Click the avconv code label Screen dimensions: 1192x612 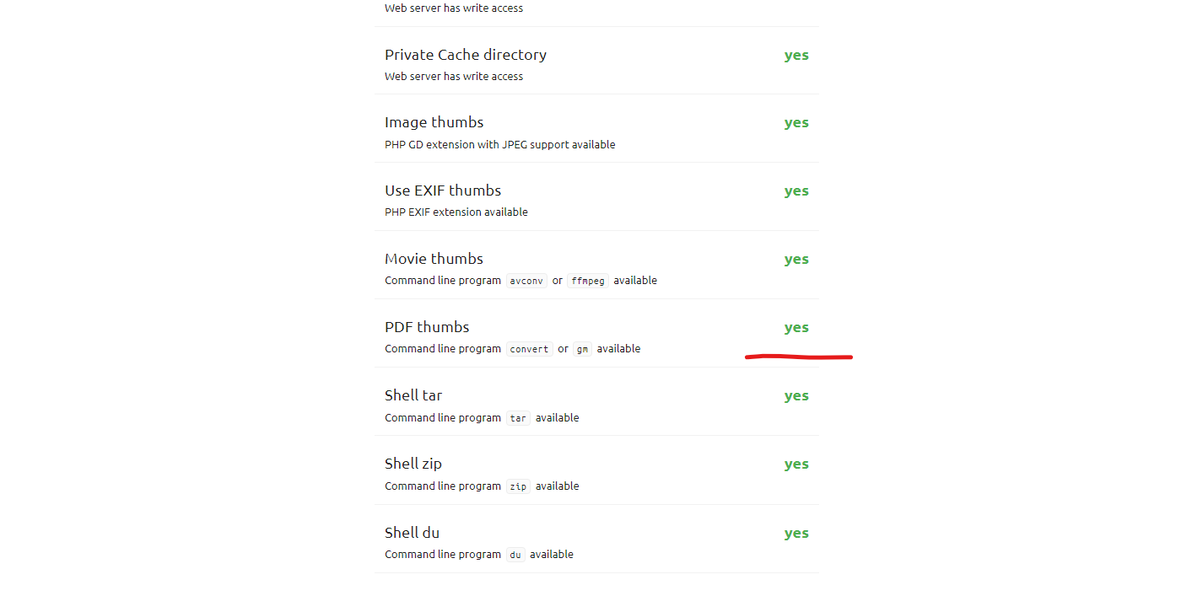point(526,281)
